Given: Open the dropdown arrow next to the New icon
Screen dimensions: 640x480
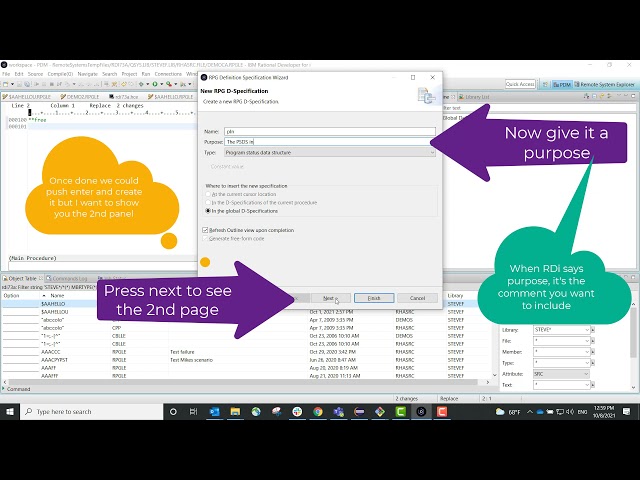Looking at the screenshot, I should [12, 84].
